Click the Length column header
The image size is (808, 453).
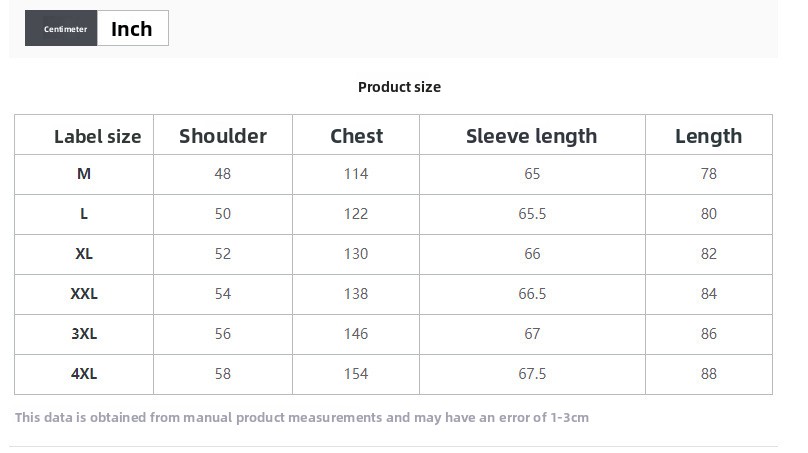709,137
